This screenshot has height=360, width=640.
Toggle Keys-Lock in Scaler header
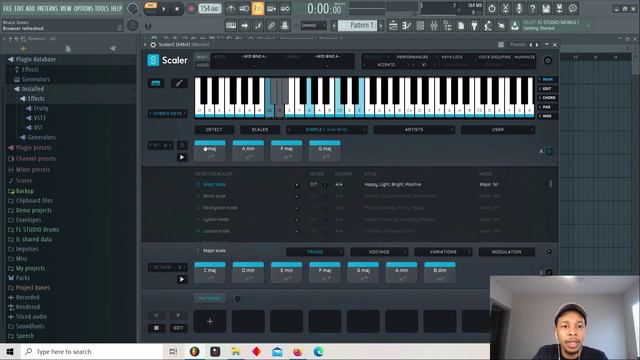coord(452,57)
